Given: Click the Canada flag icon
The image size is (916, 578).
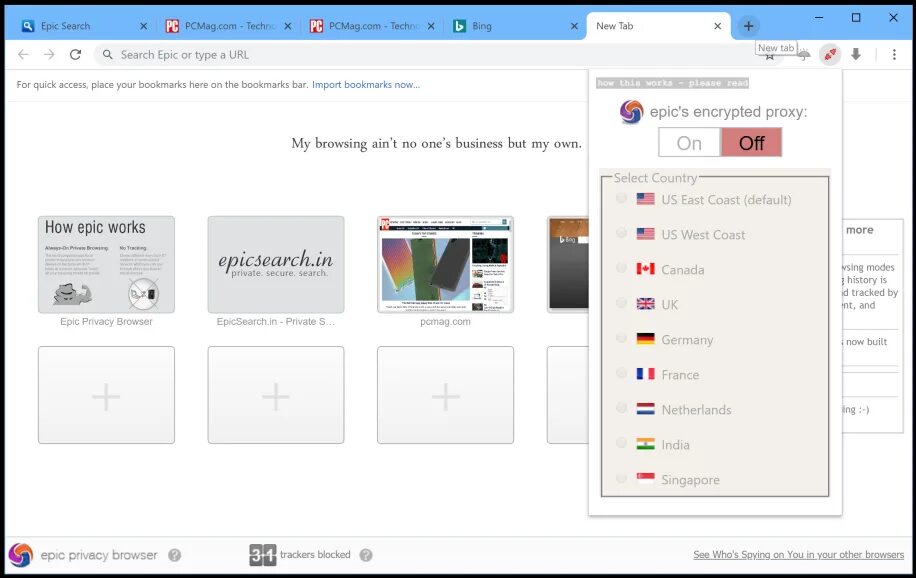Looking at the screenshot, I should (646, 268).
